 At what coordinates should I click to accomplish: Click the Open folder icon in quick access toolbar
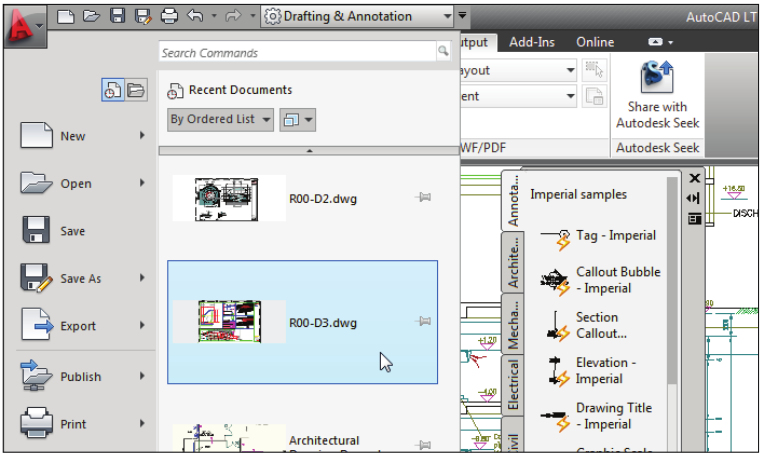coord(91,17)
